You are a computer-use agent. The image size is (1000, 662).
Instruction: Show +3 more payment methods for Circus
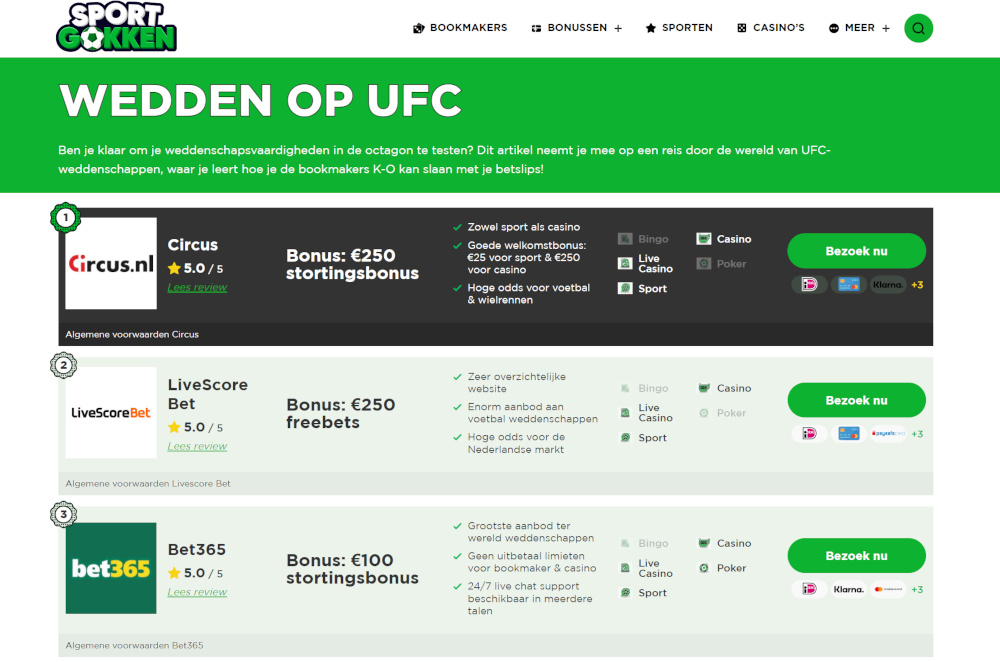click(x=917, y=284)
